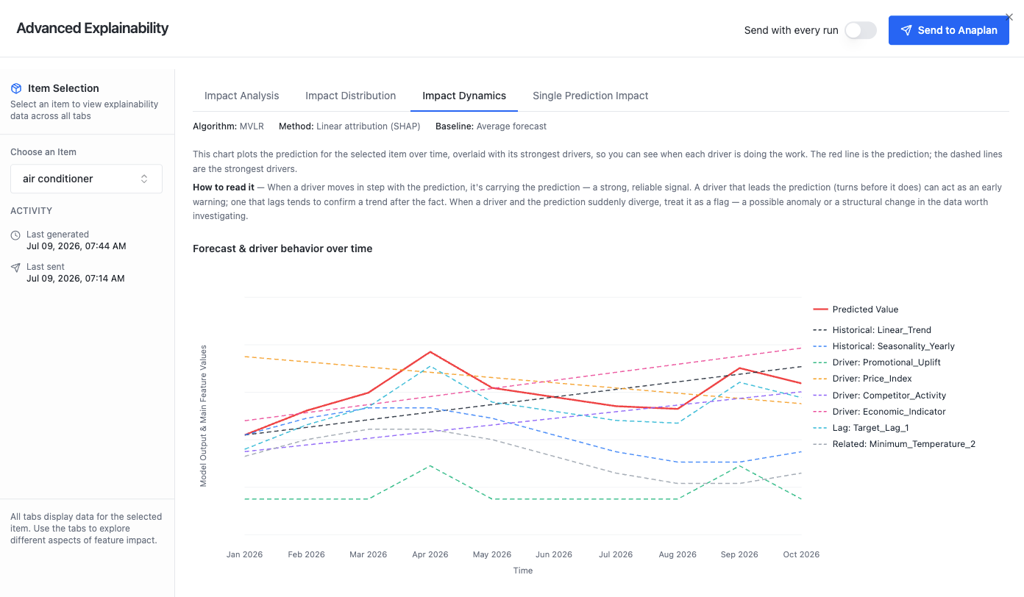Click the Last sent paper-plane icon
Viewport: 1024px width, 597px height.
tap(16, 267)
